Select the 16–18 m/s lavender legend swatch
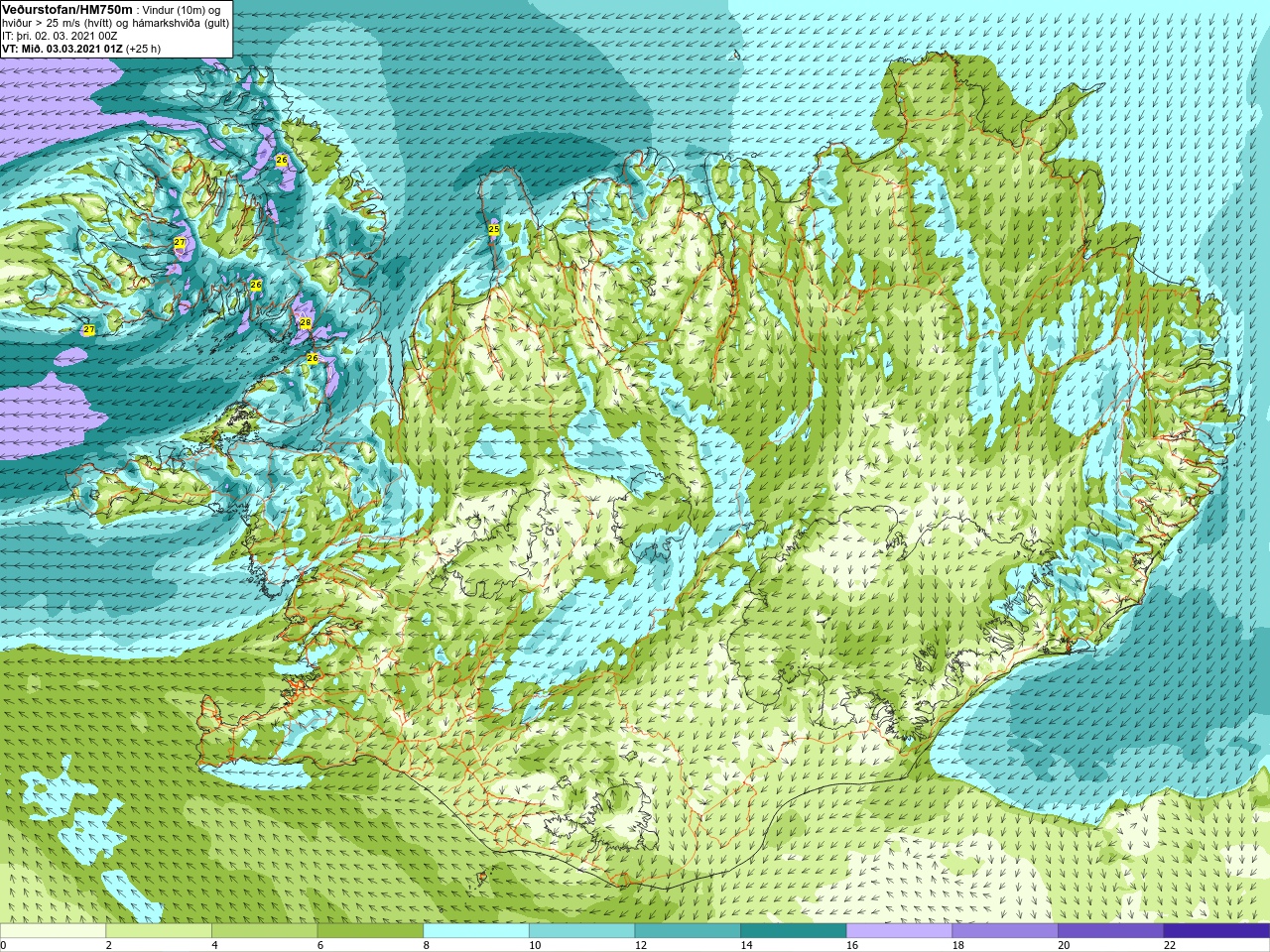 pyautogui.click(x=899, y=931)
